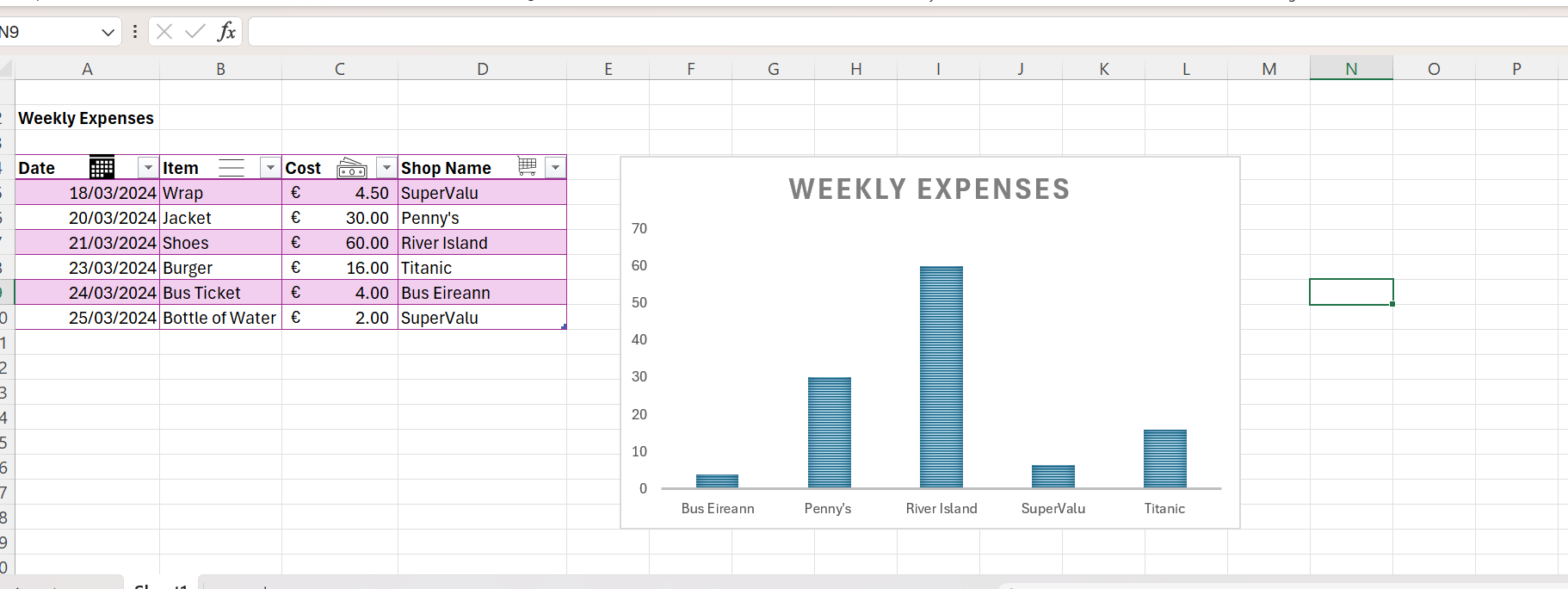The image size is (1568, 589).
Task: Select the date cell 21/03/2024
Action: coord(87,243)
